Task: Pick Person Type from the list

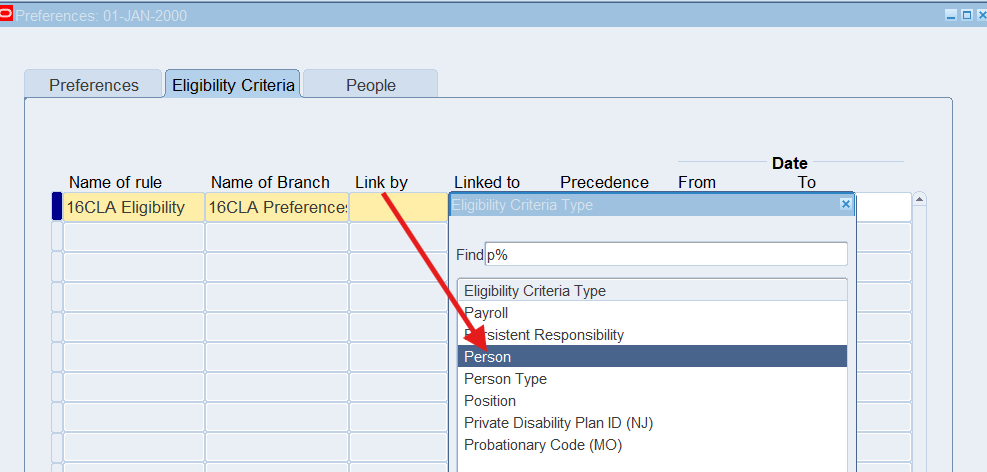Action: 505,379
